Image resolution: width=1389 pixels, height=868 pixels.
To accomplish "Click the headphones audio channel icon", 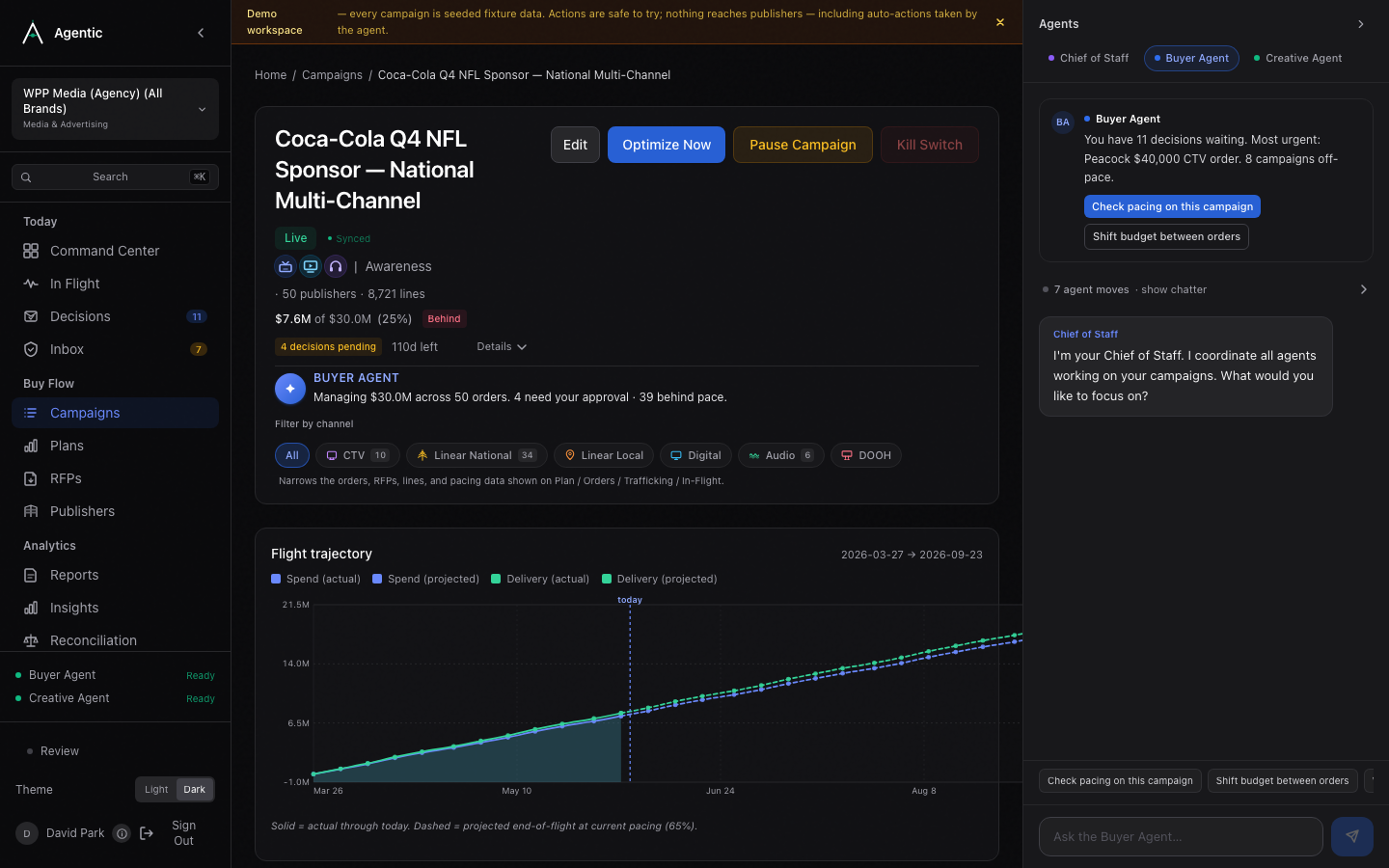I will click(x=336, y=266).
